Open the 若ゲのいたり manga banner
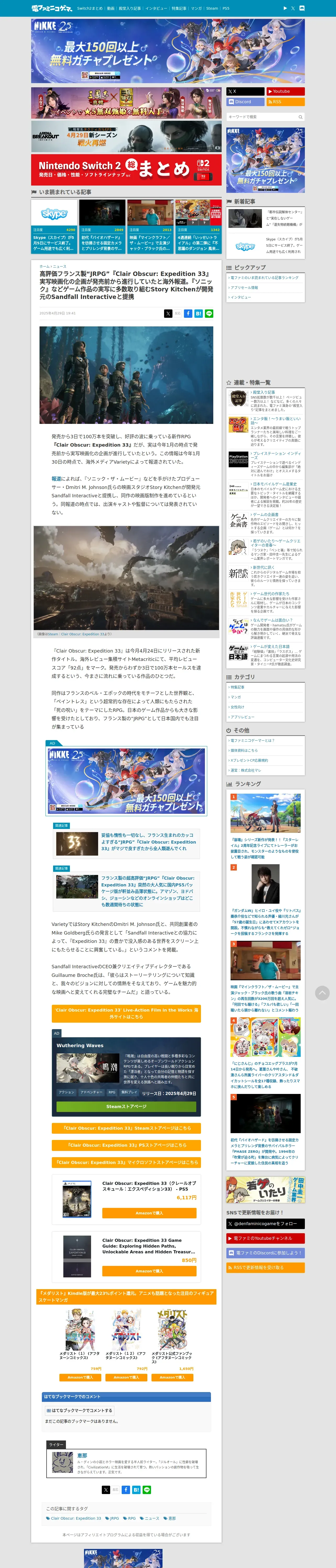 [x=265, y=1190]
